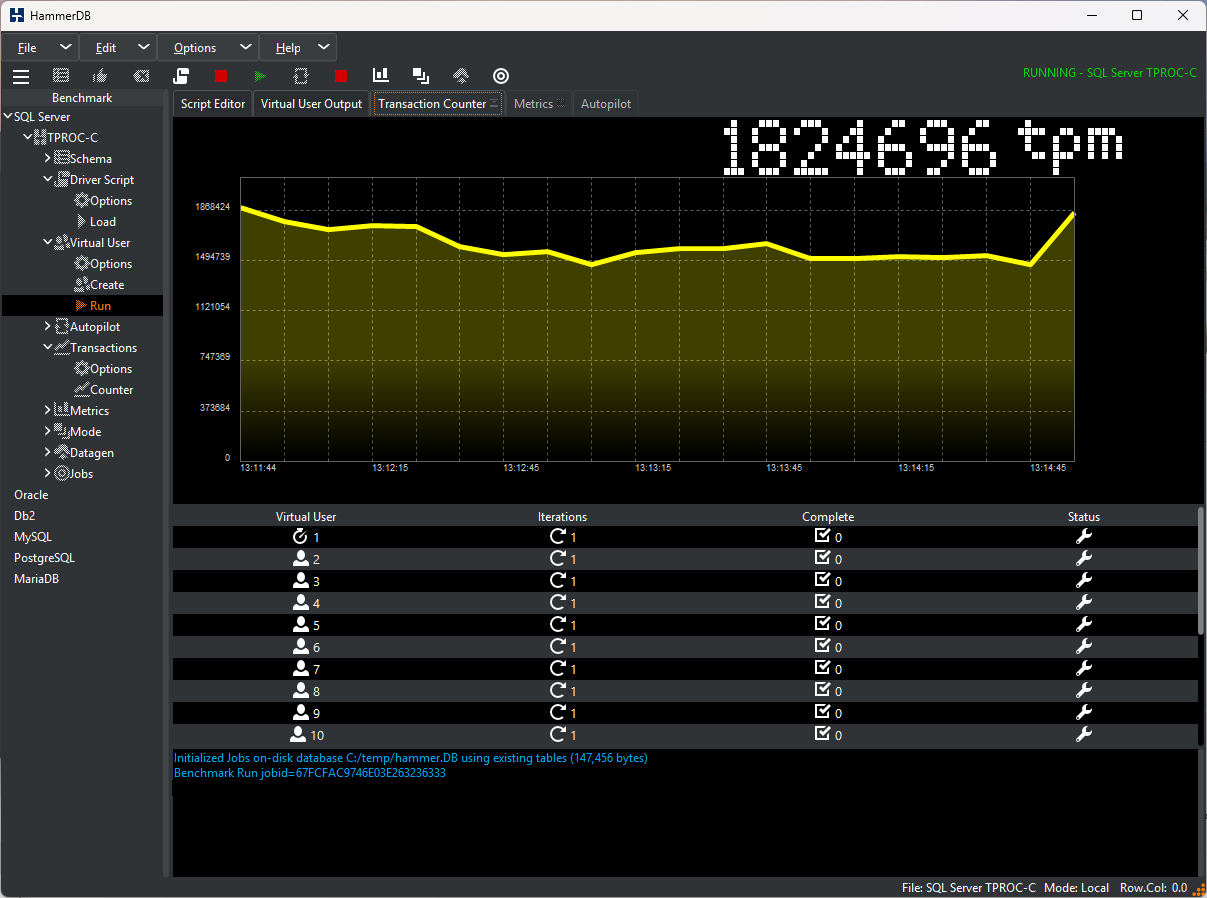1207x898 pixels.
Task: Collapse the SQL Server tree node
Action: pyautogui.click(x=8, y=117)
